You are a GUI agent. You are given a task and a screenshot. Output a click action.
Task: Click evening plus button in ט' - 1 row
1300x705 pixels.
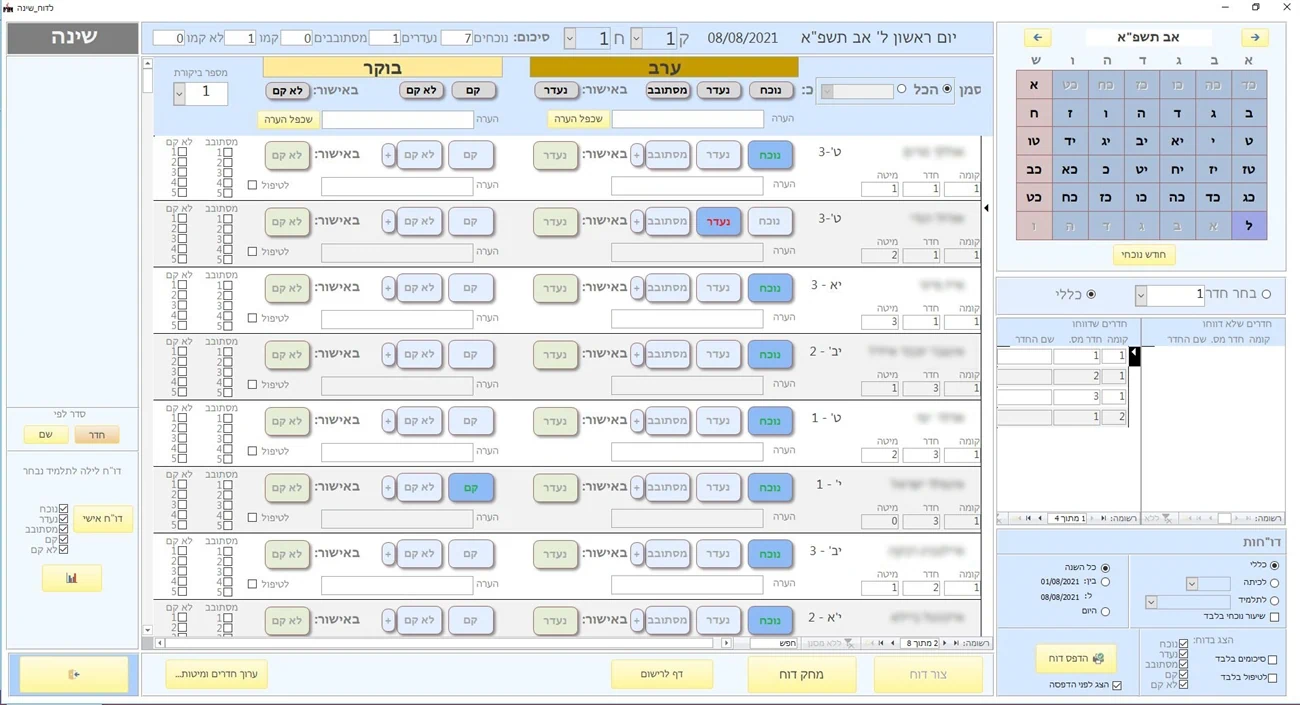pos(636,421)
